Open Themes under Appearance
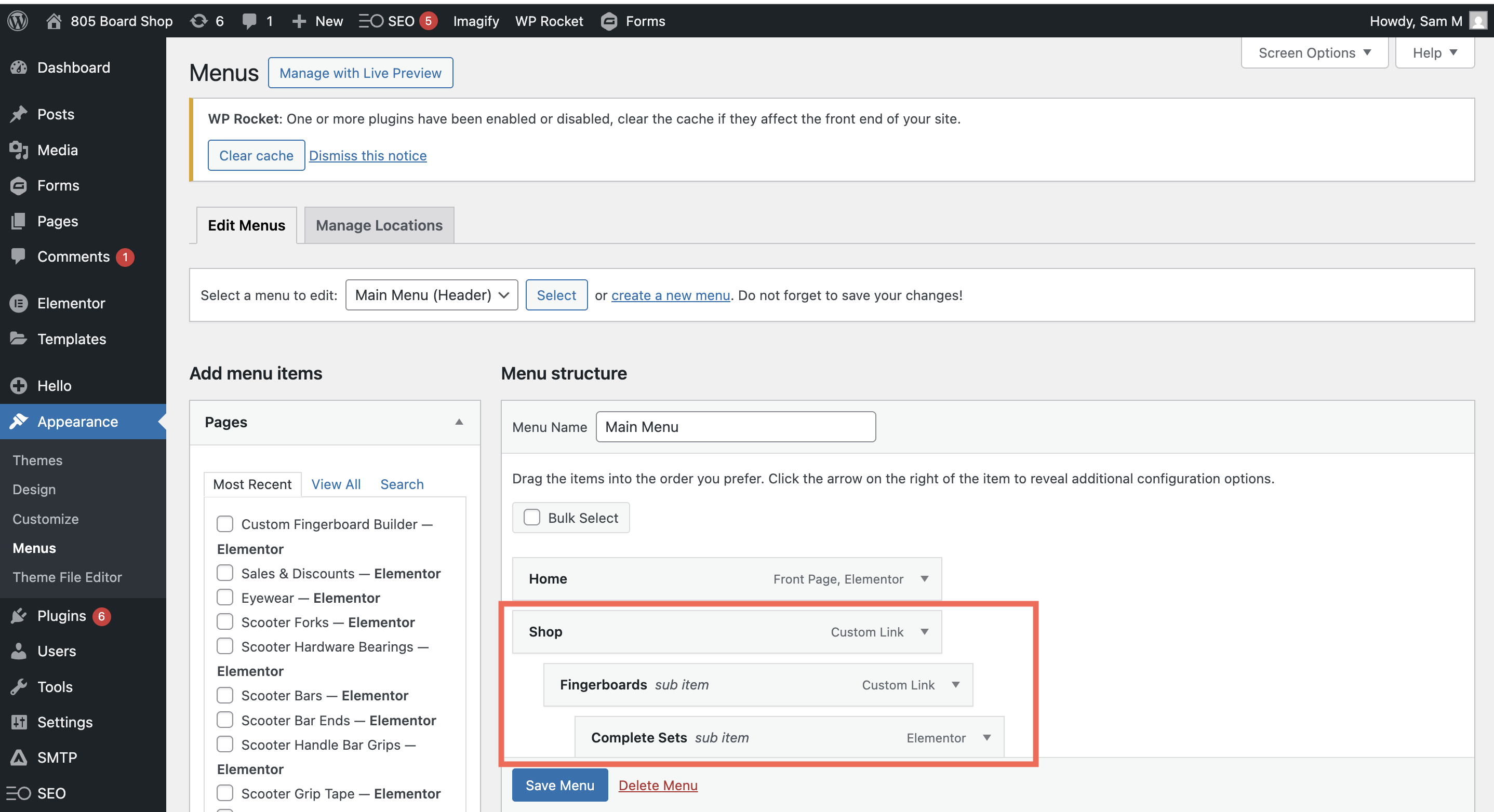 38,460
